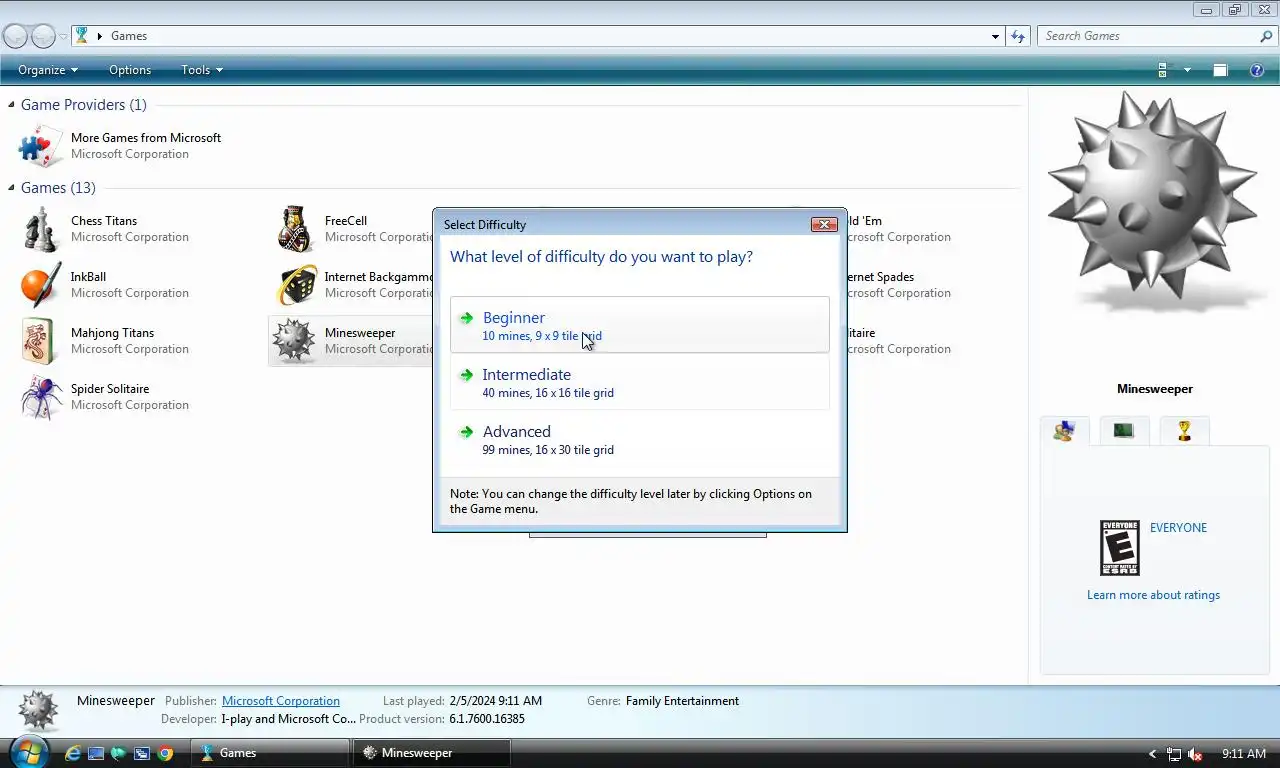
Task: Launch Internet Explorer from quick launch
Action: click(72, 753)
